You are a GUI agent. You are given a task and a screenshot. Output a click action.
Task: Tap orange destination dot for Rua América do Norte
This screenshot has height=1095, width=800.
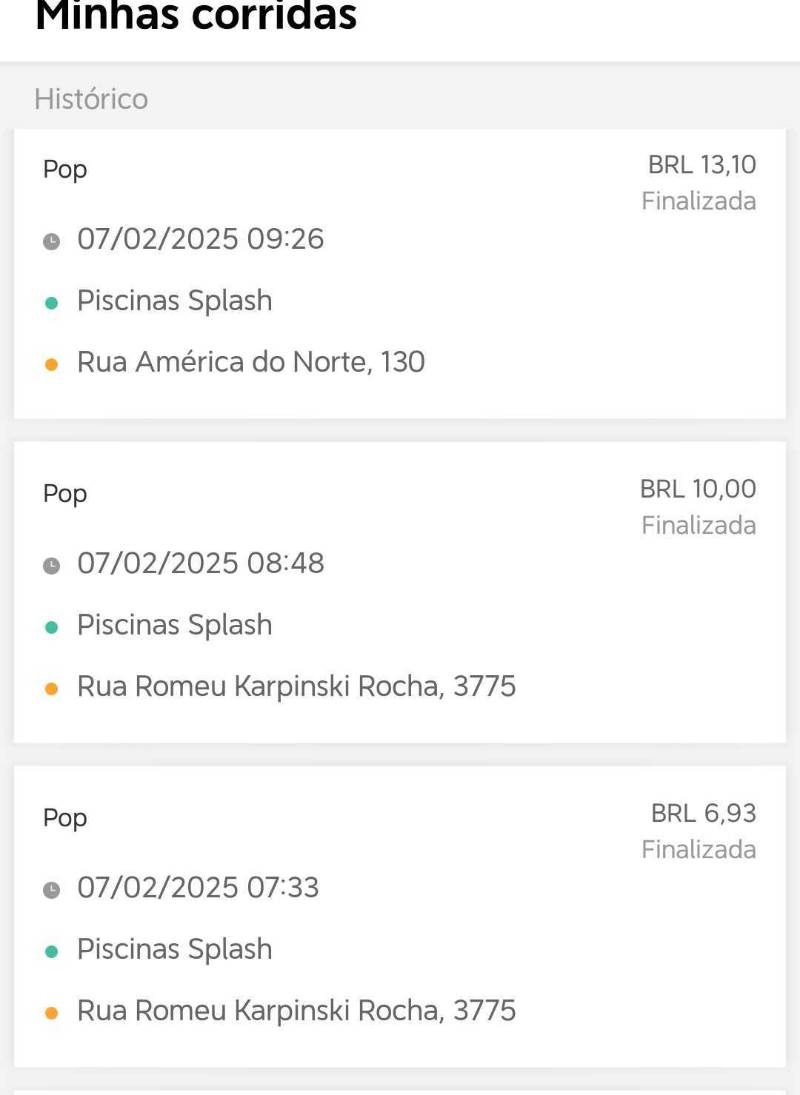(x=51, y=364)
